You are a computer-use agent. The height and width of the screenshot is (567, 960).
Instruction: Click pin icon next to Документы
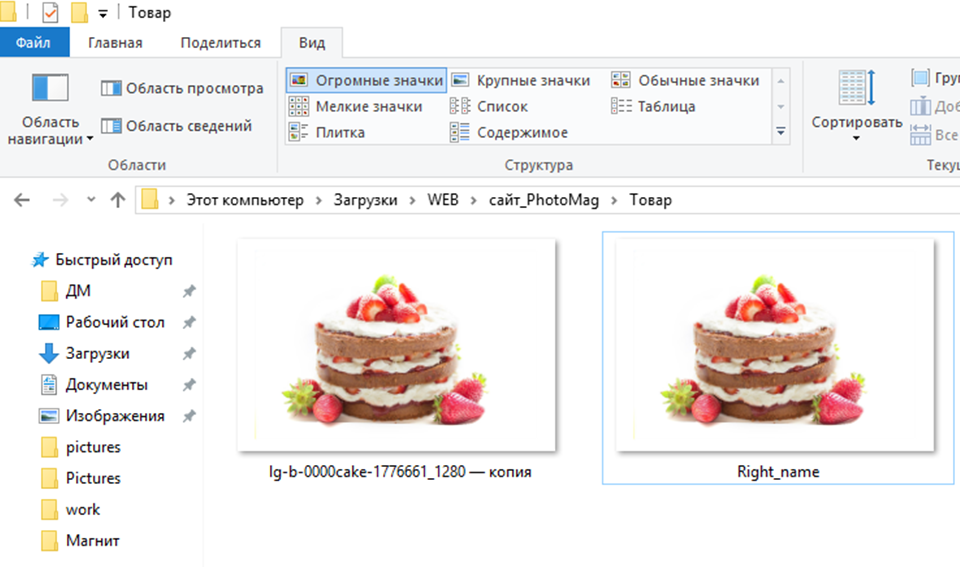pos(189,385)
